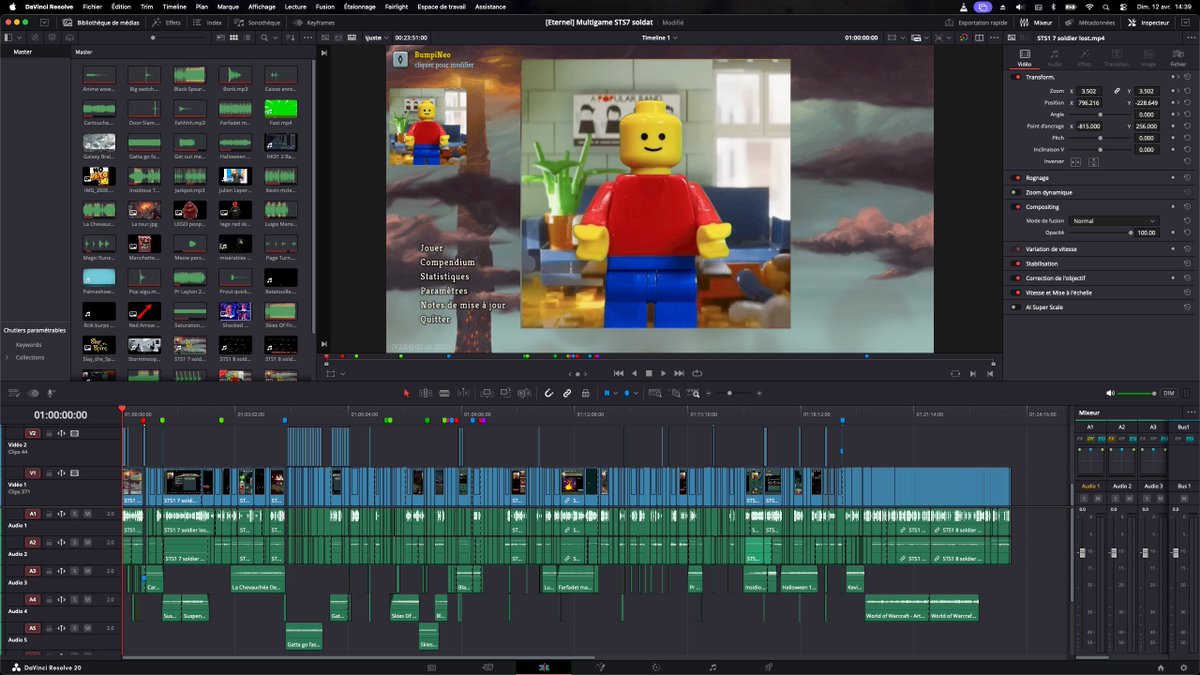Screen dimensions: 1200x675
Task: Expand the Collections bin tree
Action: [x=7, y=357]
